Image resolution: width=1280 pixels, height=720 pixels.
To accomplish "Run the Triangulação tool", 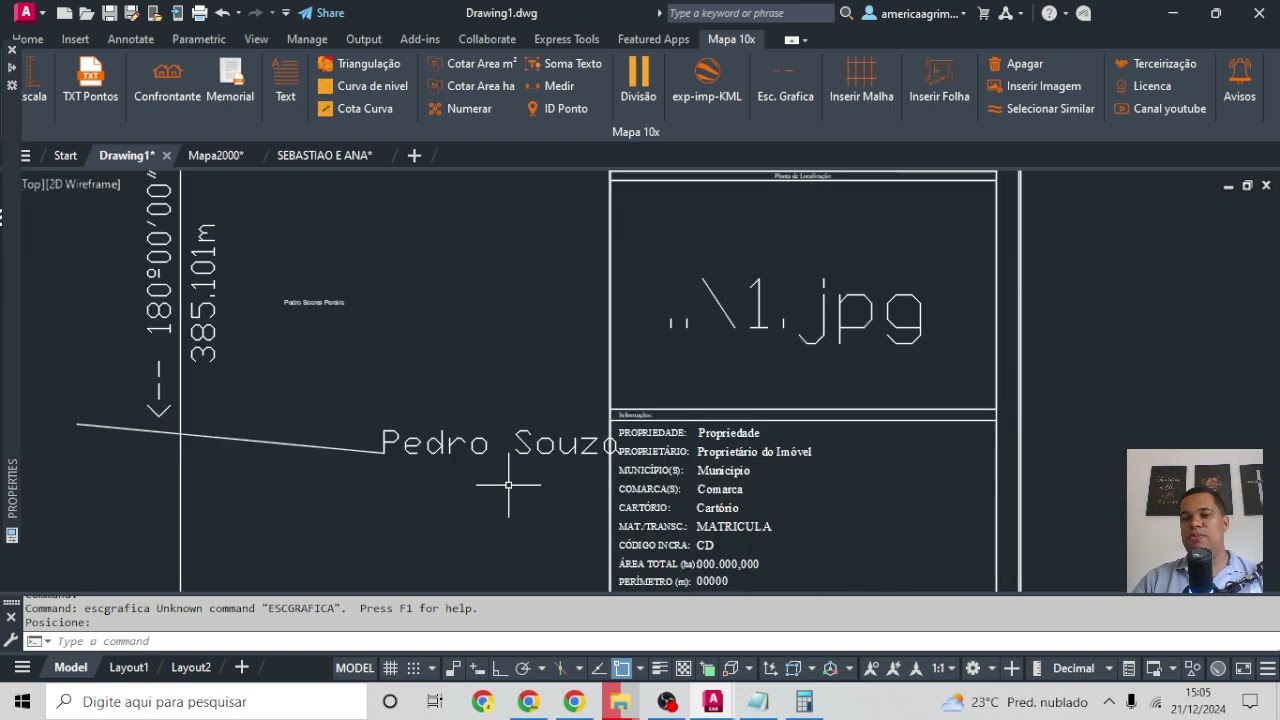I will (x=359, y=63).
